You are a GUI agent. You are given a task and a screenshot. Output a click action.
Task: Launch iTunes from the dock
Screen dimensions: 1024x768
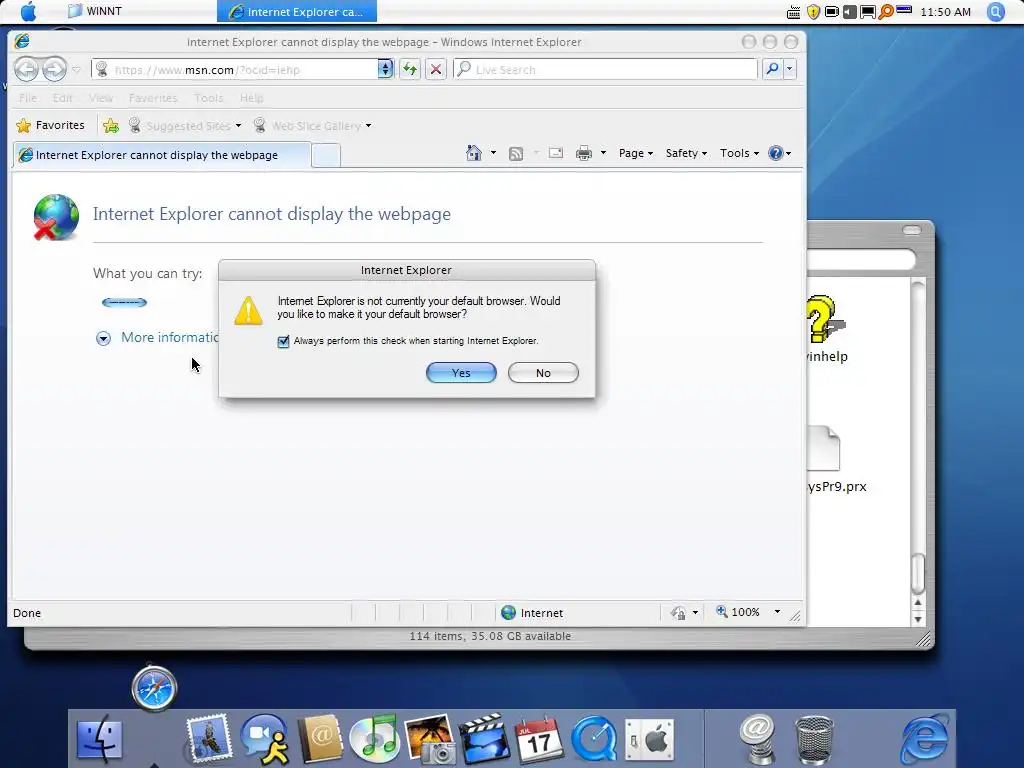tap(374, 739)
